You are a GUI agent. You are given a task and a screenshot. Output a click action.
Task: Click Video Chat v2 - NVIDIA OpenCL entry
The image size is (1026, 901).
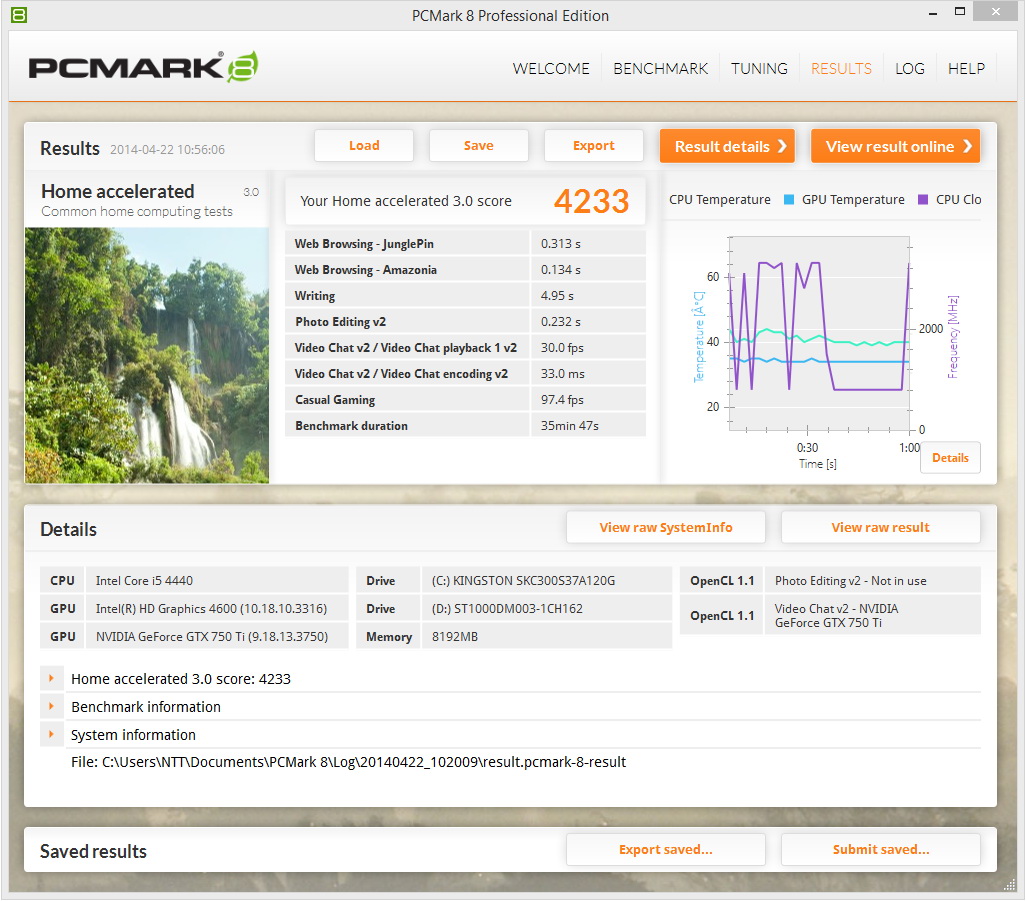873,615
